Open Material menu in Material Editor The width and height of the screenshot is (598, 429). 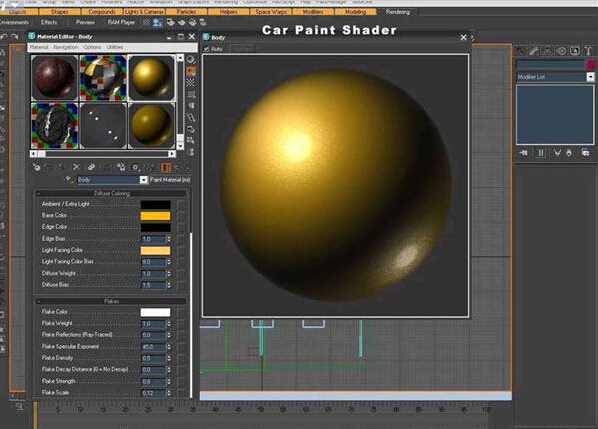[39, 47]
